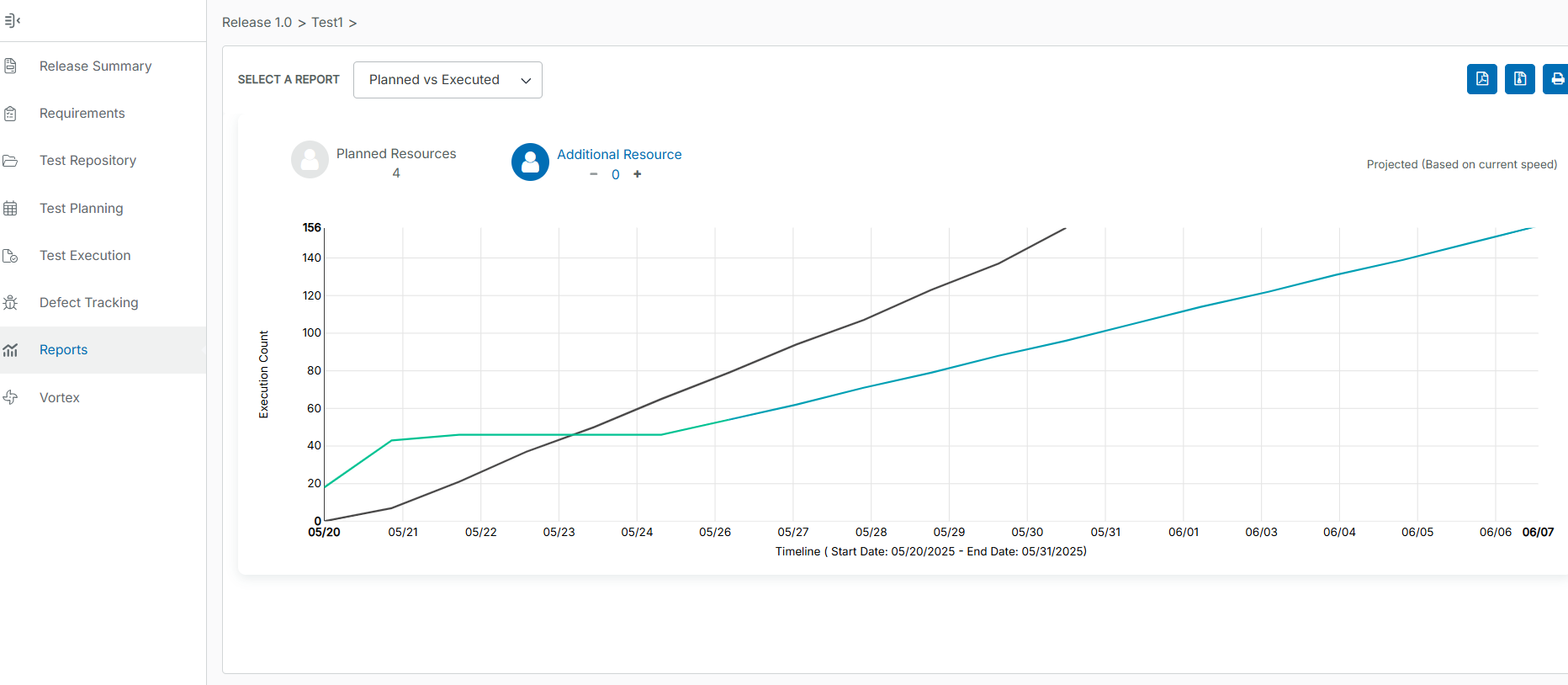Image resolution: width=1568 pixels, height=685 pixels.
Task: Increase additional resource count with plus
Action: pyautogui.click(x=638, y=174)
